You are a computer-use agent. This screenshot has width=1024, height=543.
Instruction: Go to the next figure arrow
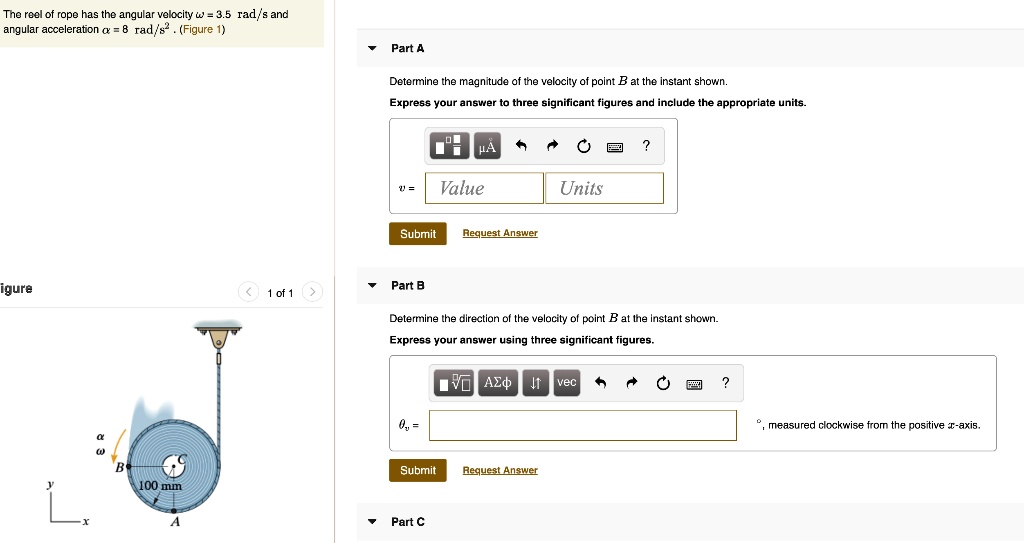pyautogui.click(x=312, y=292)
